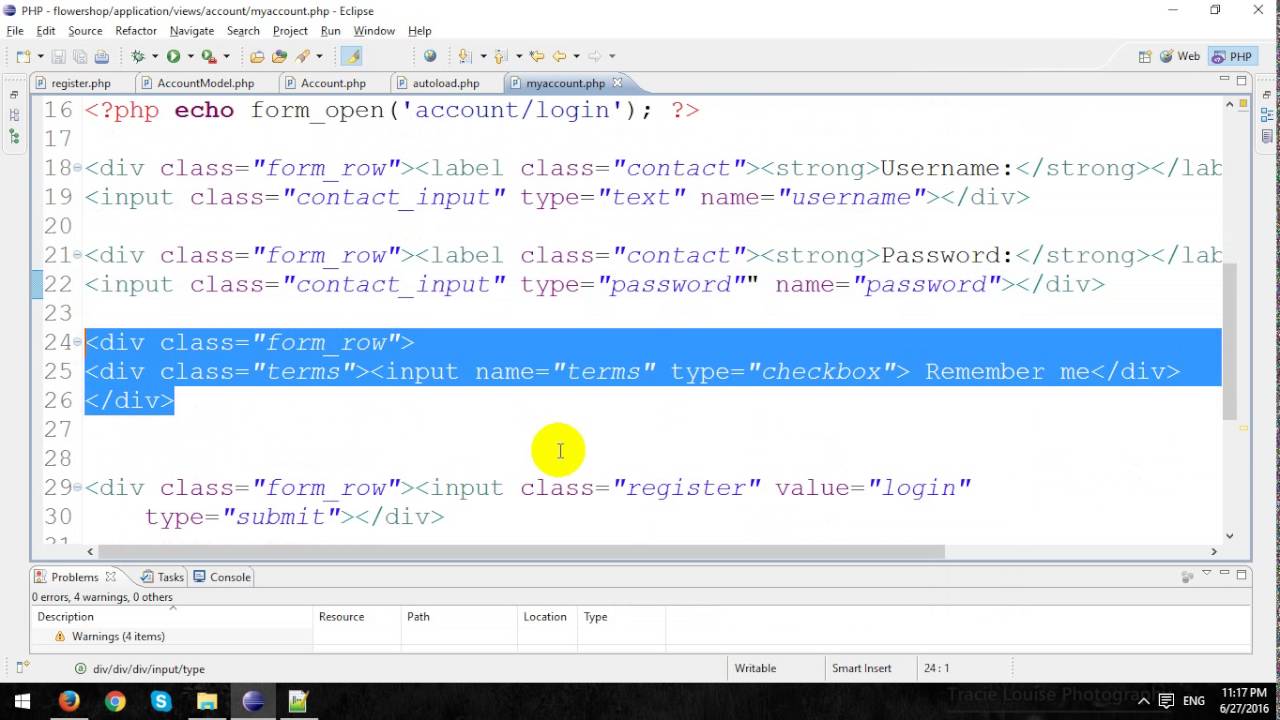Open the Debug dropdown arrow

coord(155,57)
